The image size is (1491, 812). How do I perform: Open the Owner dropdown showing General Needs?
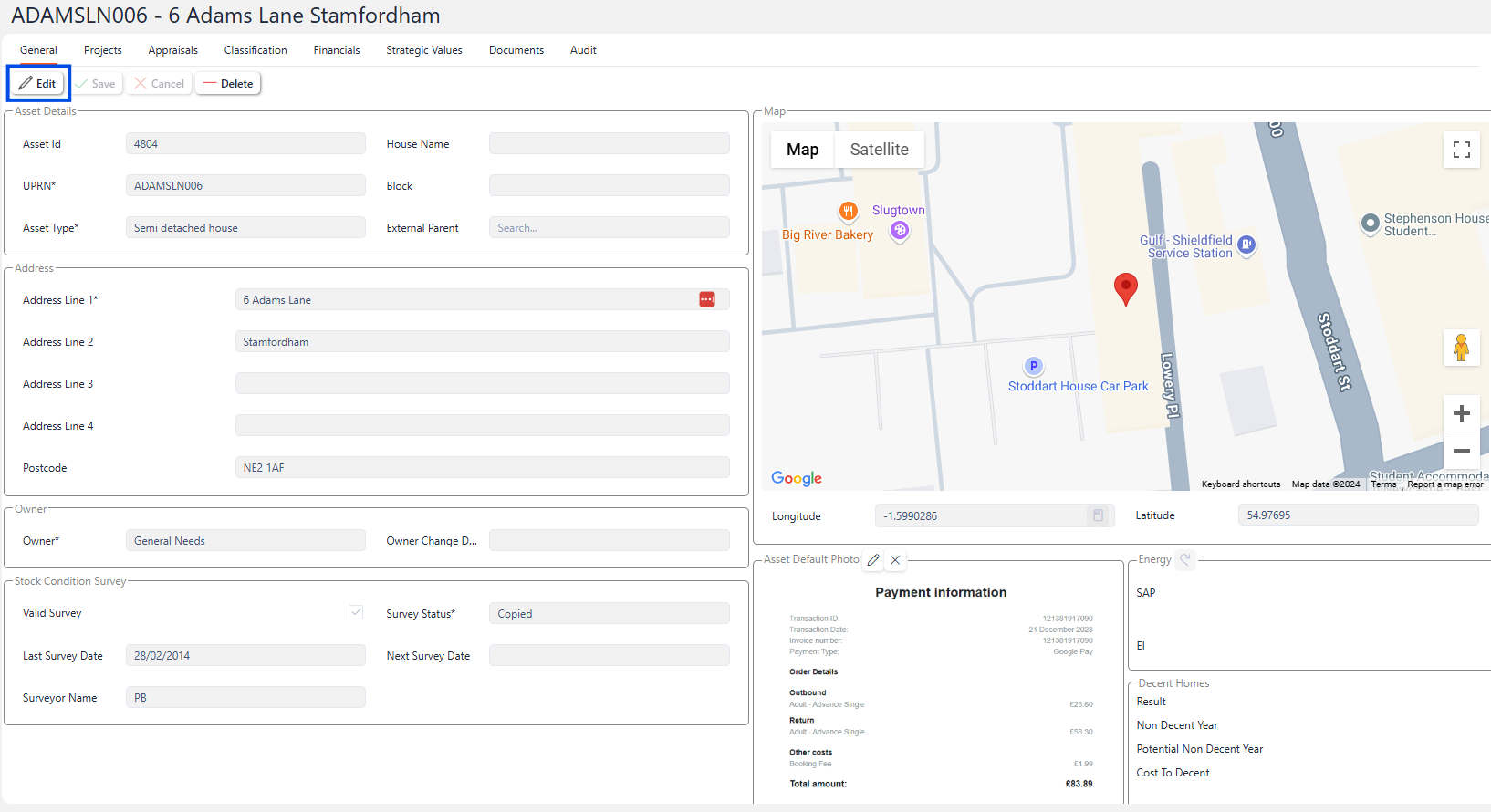point(245,541)
